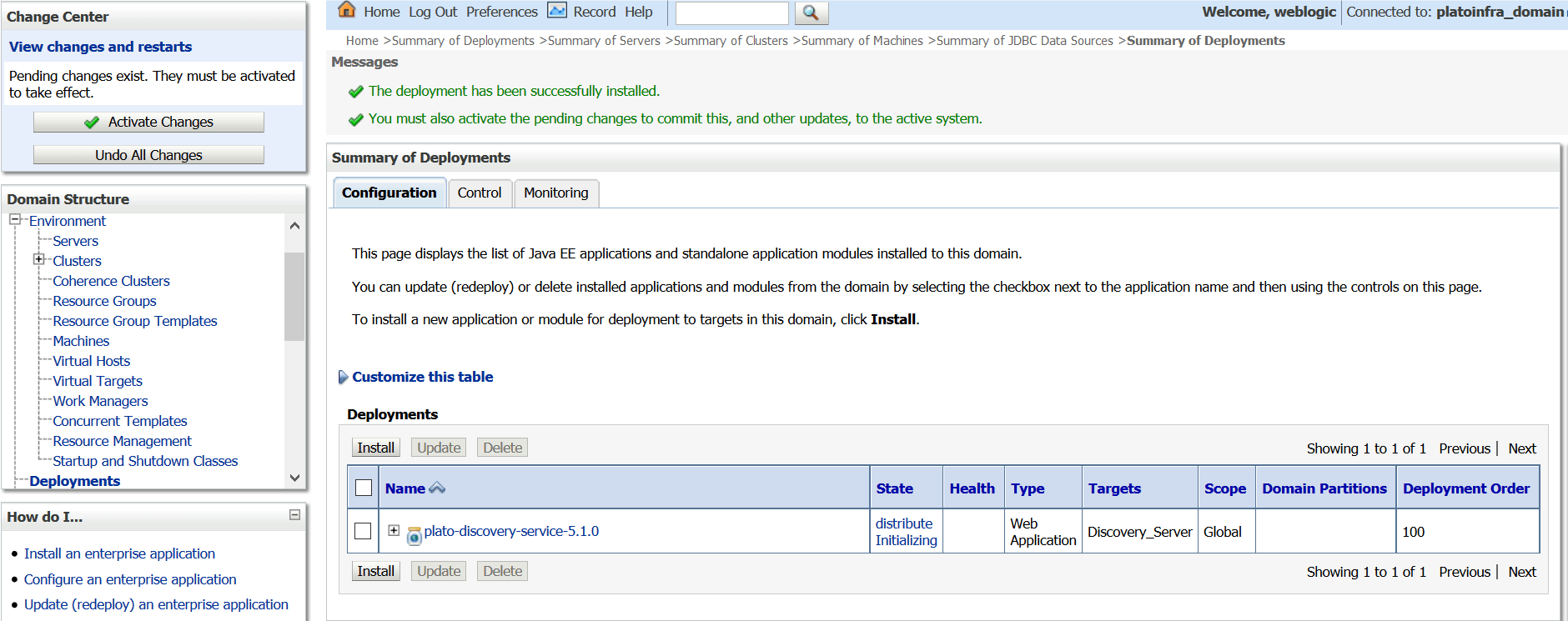Switch to the Monitoring tab
Image resolution: width=1568 pixels, height=621 pixels.
[x=556, y=193]
